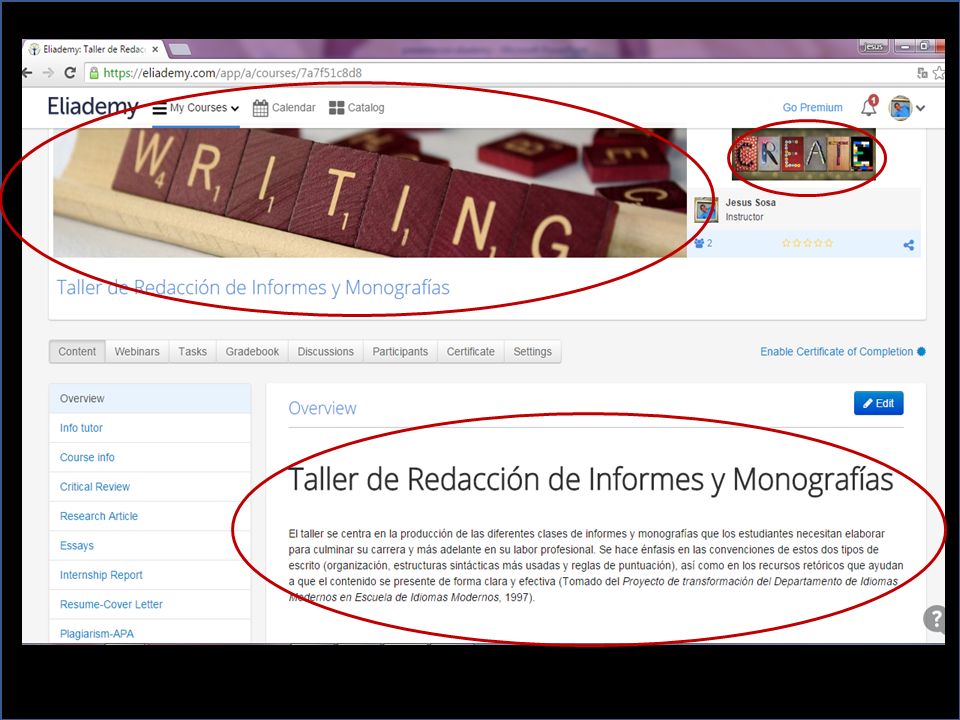Open the notifications bell icon

coord(869,107)
